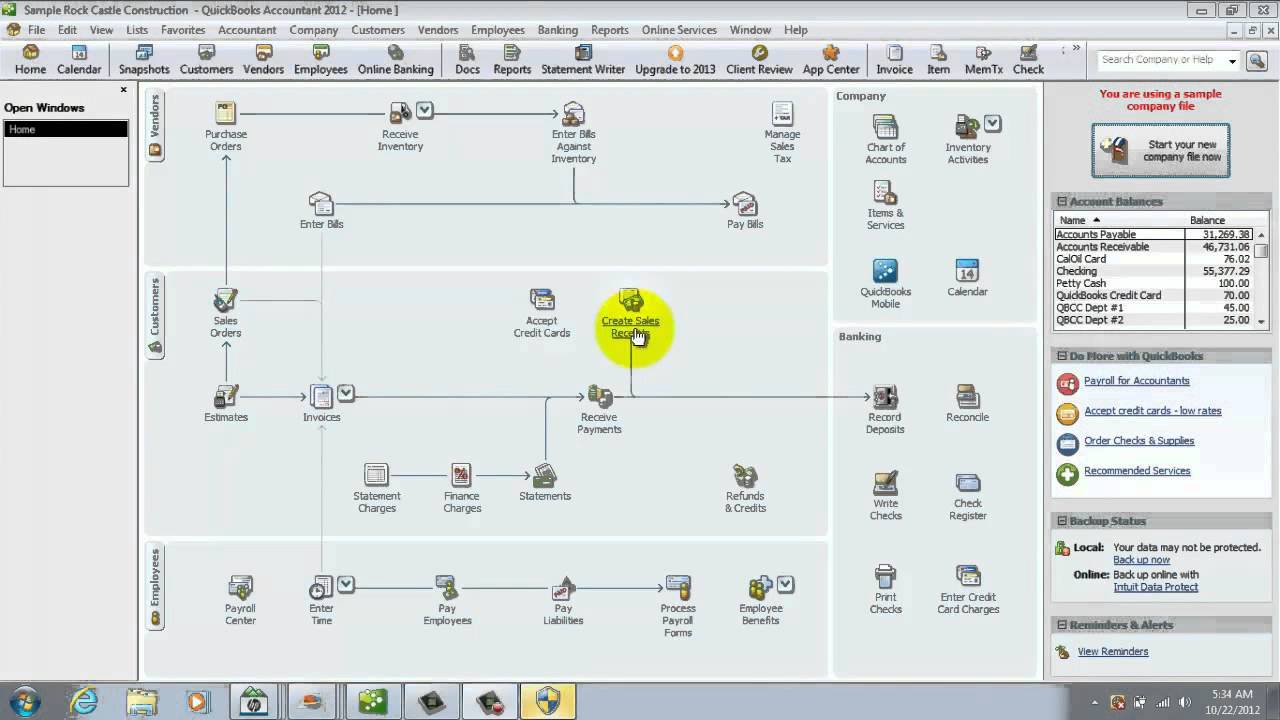Launch QuickBooks Mobile icon
Viewport: 1280px width, 720px height.
(885, 271)
